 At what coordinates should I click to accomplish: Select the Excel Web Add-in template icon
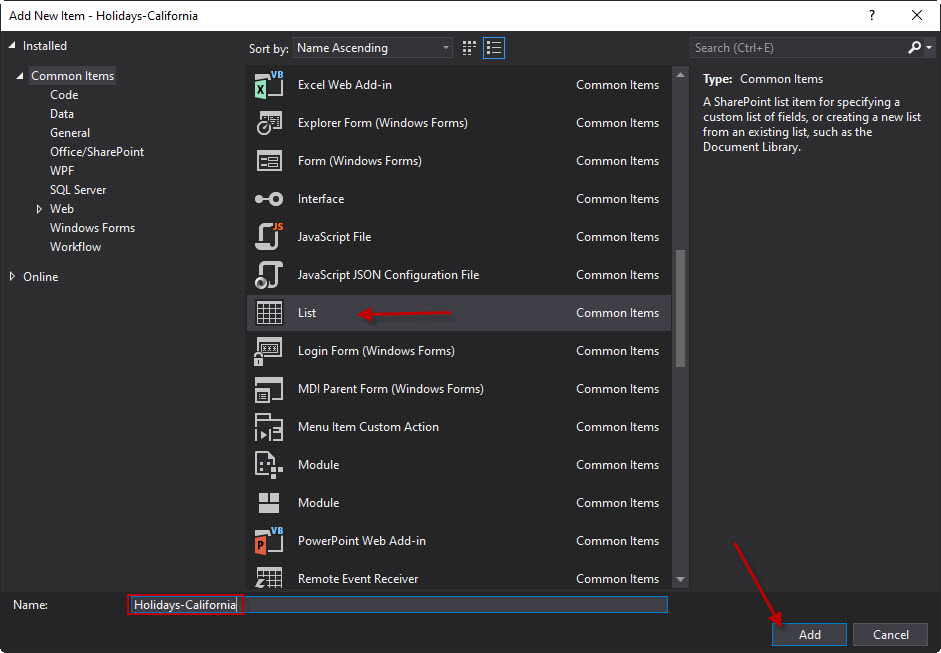(x=269, y=85)
